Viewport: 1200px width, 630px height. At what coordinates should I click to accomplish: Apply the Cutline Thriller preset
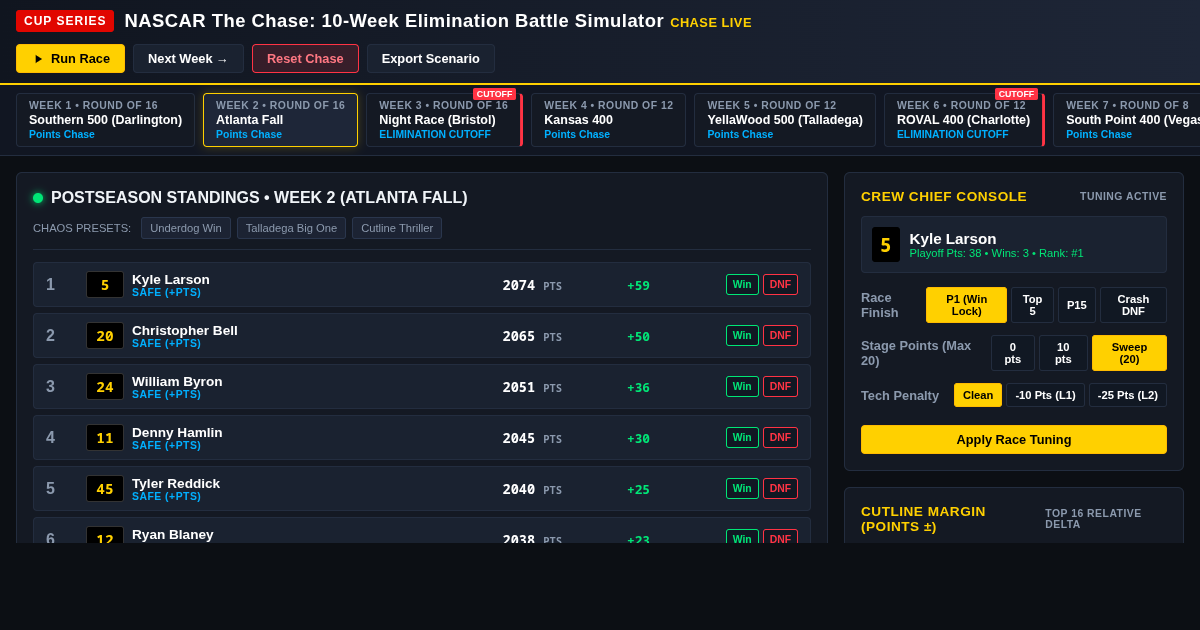[x=397, y=228]
